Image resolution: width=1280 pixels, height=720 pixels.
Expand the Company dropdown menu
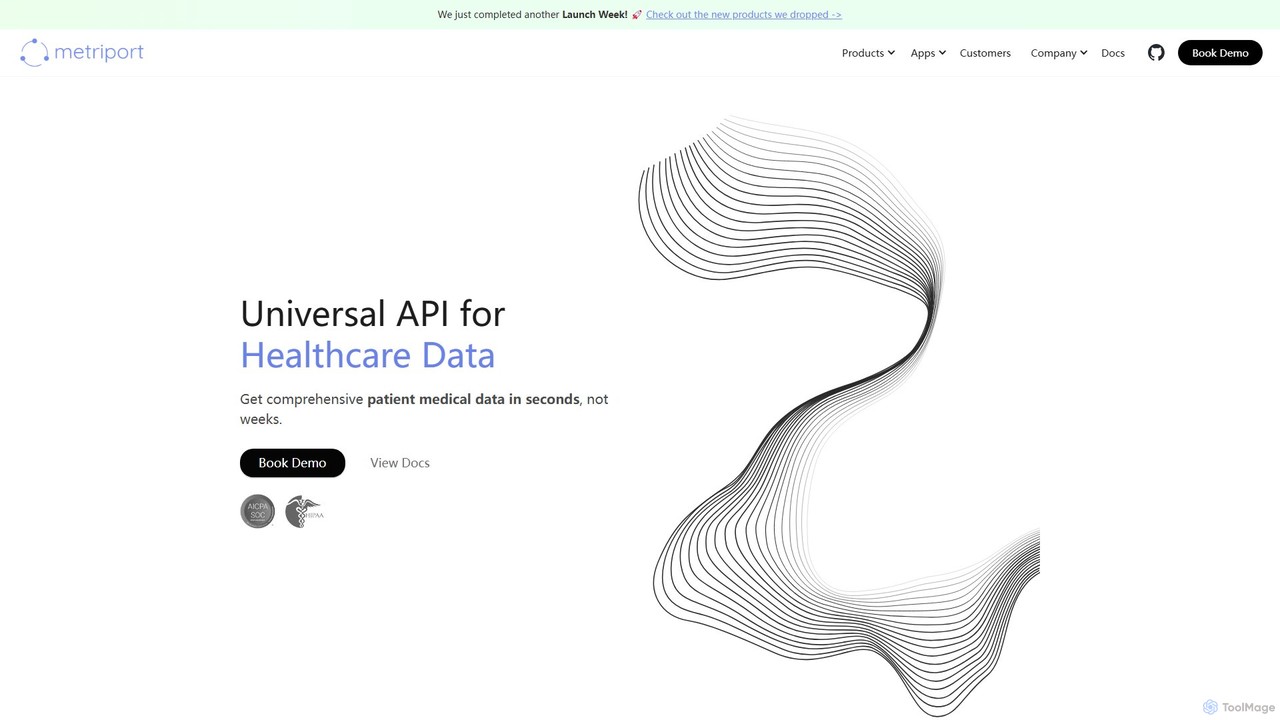point(1059,53)
